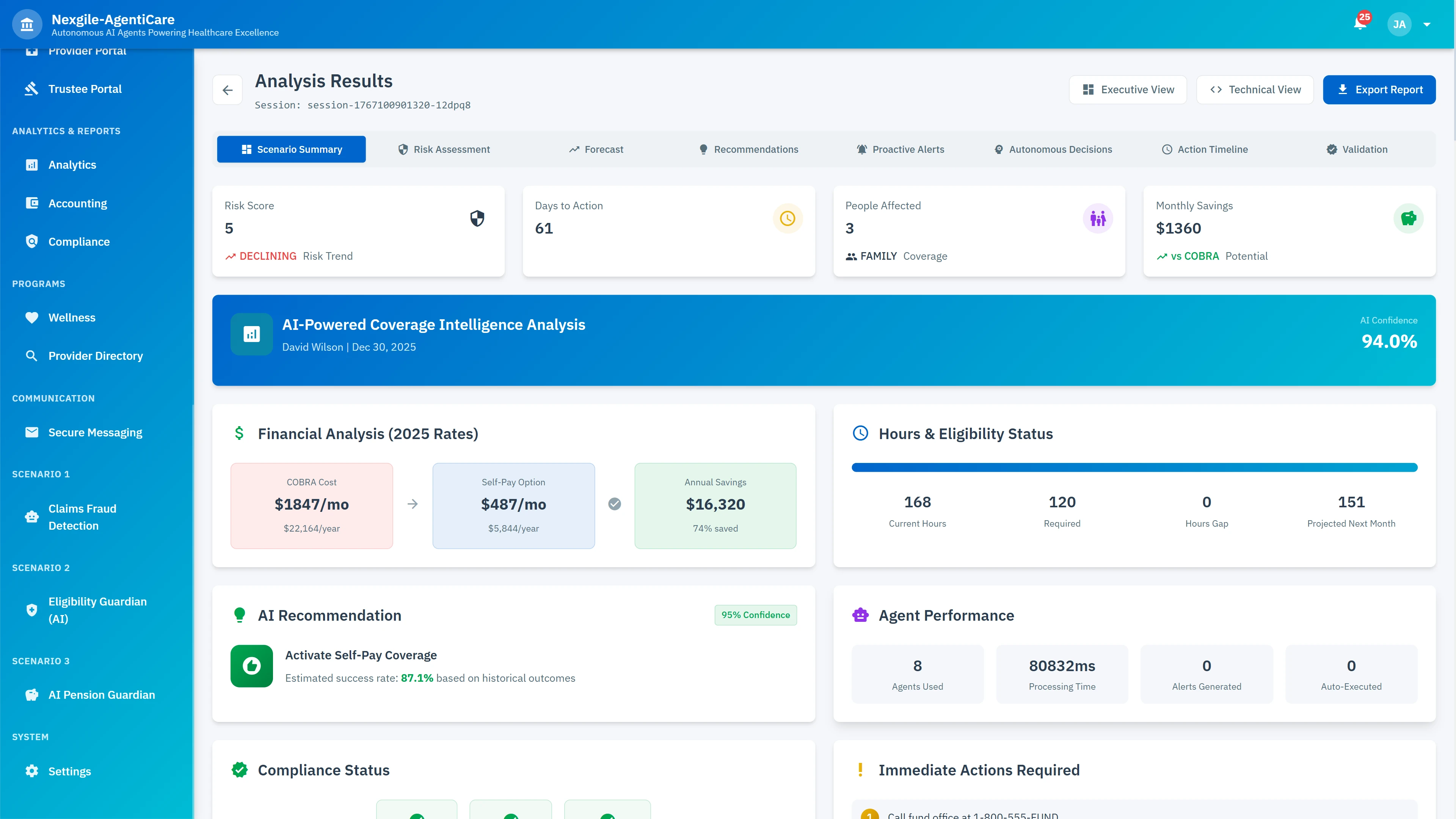Image resolution: width=1456 pixels, height=819 pixels.
Task: Open AI Pension Guardian from the sidebar
Action: point(32,695)
